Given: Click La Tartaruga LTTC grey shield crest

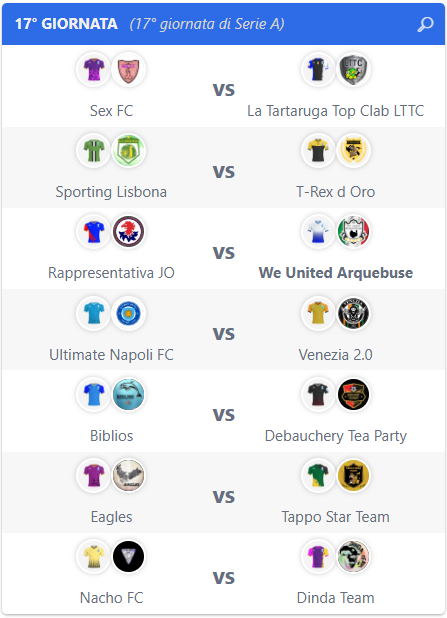Looking at the screenshot, I should tap(353, 70).
